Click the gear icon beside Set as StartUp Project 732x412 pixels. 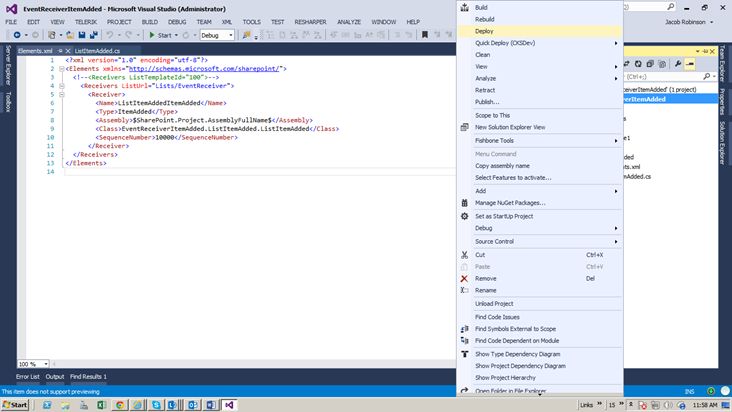(464, 215)
